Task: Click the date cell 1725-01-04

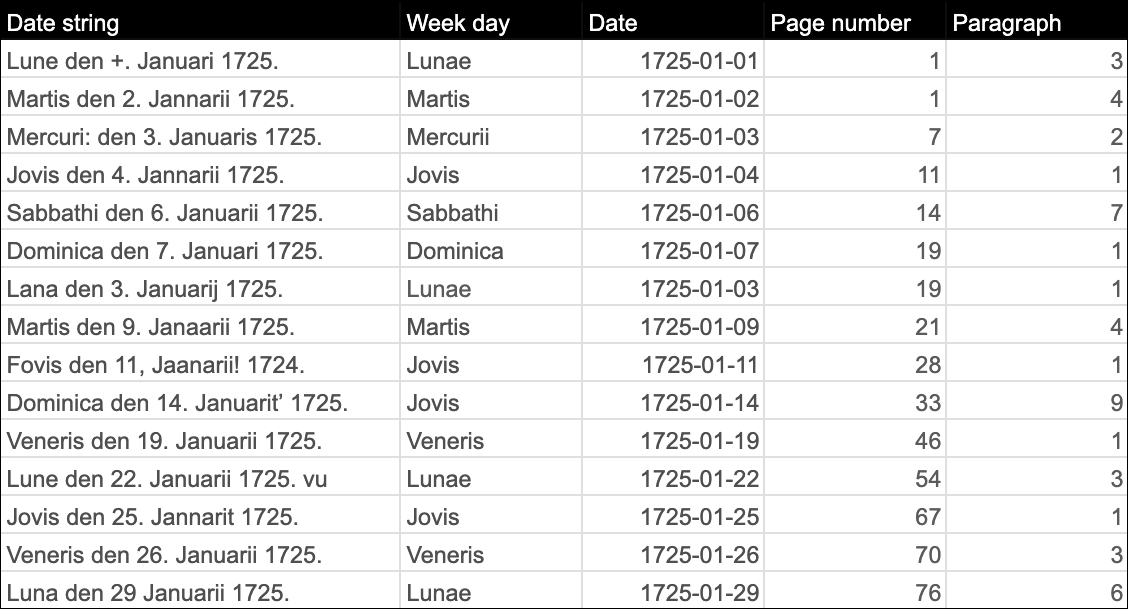Action: tap(673, 175)
